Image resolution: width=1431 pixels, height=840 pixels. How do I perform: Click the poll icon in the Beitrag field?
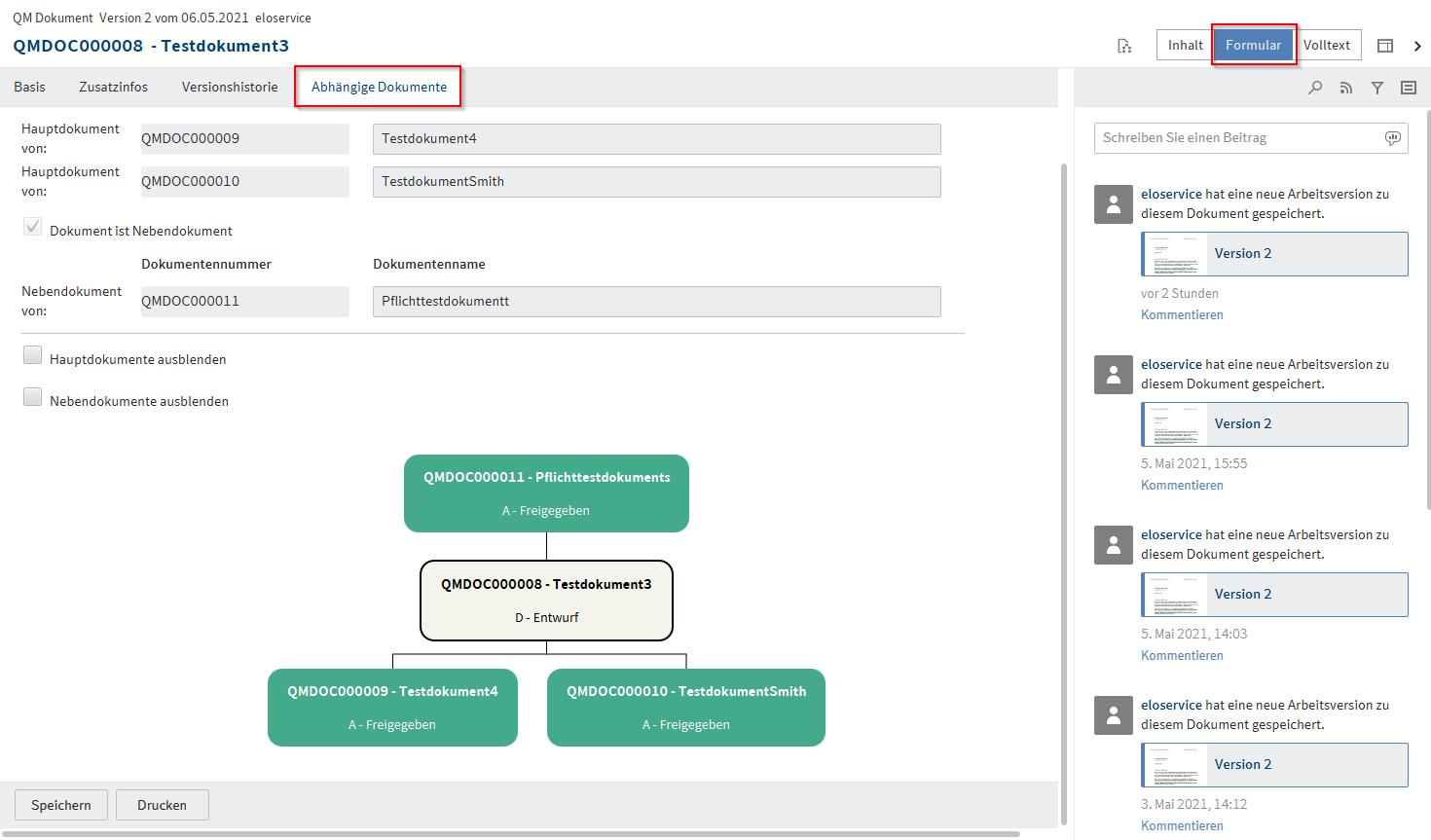tap(1393, 138)
